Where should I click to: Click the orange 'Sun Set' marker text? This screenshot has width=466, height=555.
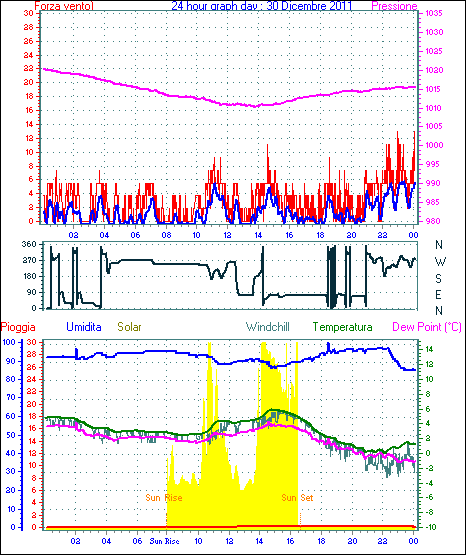click(x=297, y=498)
